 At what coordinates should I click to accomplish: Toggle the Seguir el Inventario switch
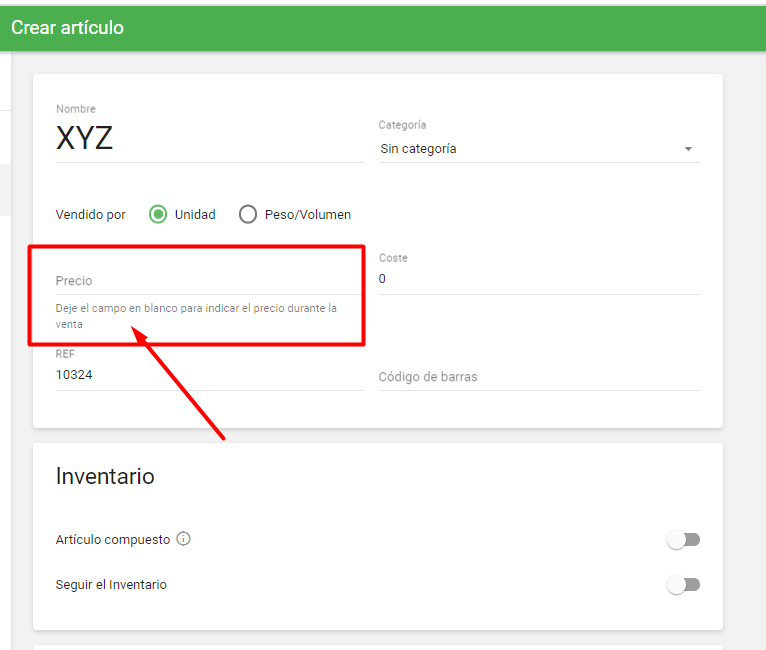click(x=684, y=585)
